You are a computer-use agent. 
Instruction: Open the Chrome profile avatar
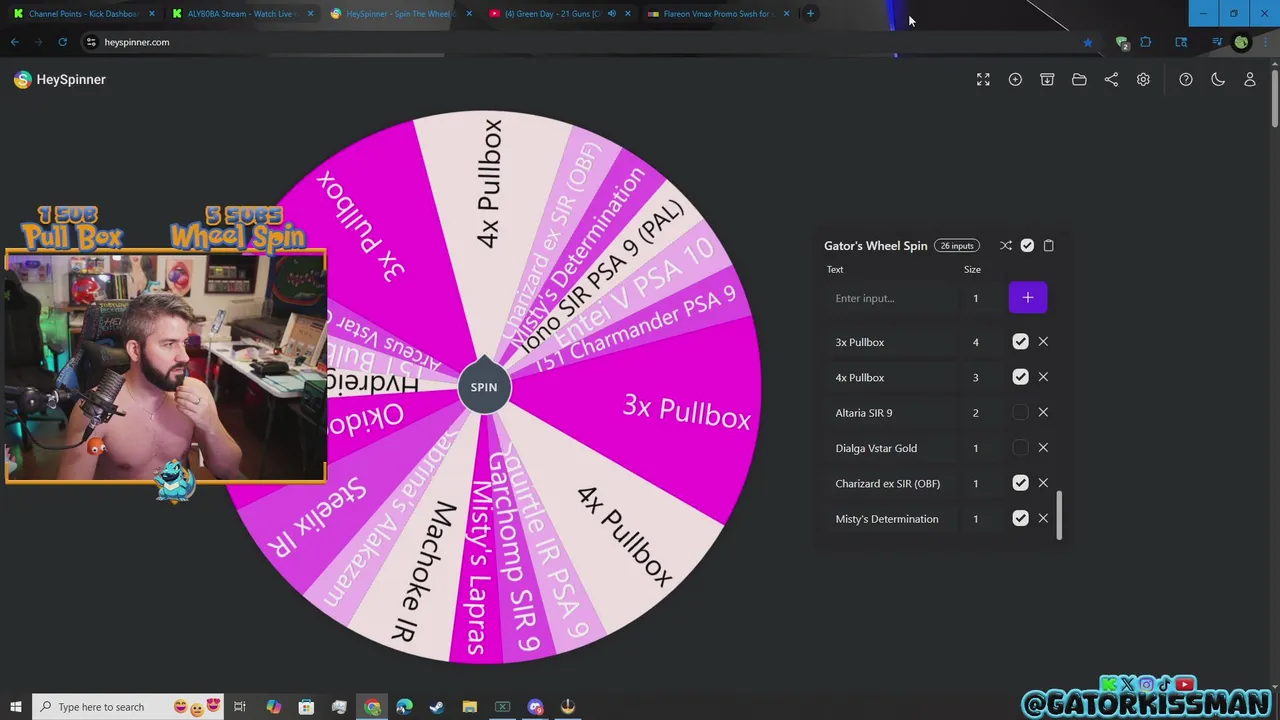[1241, 42]
